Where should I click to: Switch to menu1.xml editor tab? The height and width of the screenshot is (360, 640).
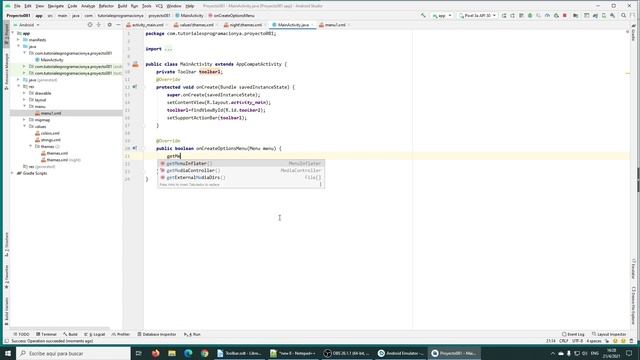click(x=335, y=25)
